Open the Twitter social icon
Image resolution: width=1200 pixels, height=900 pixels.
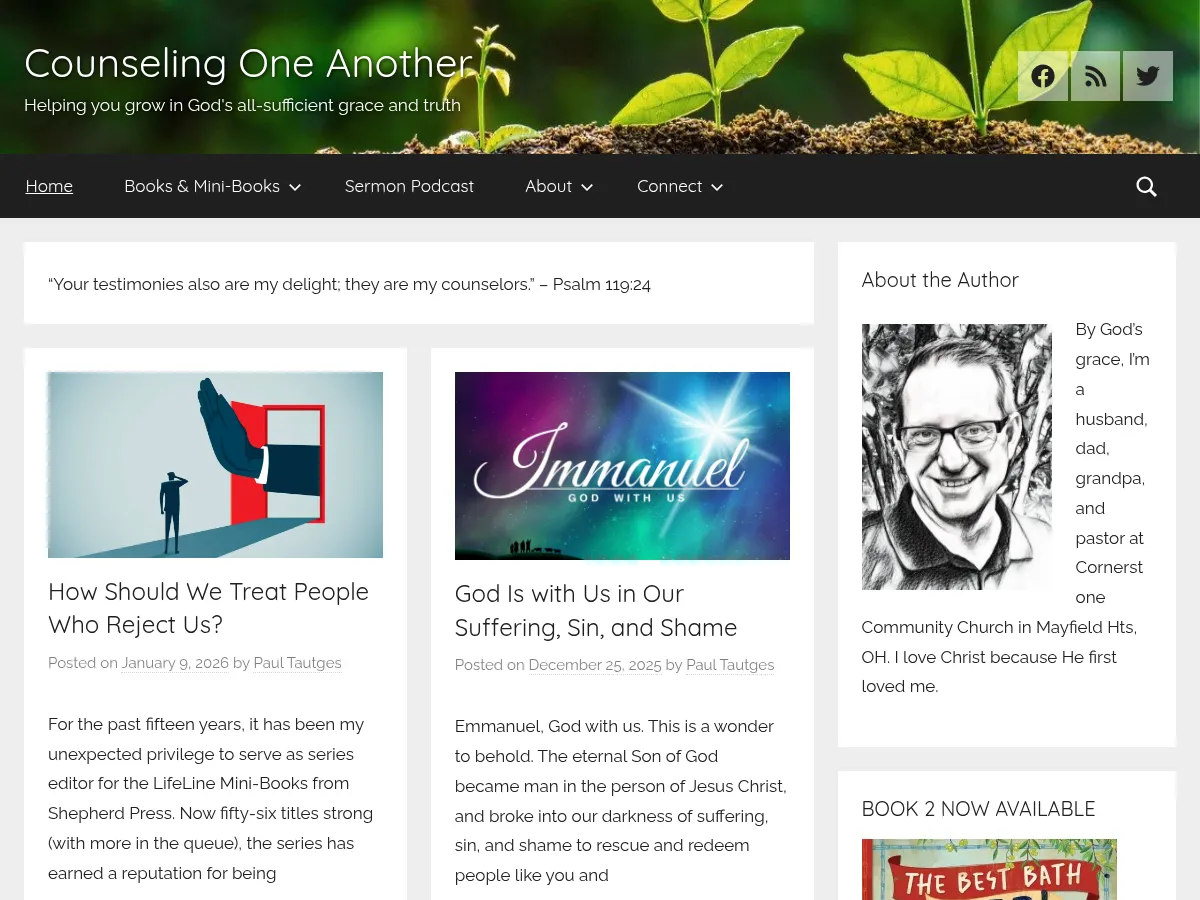click(x=1148, y=76)
